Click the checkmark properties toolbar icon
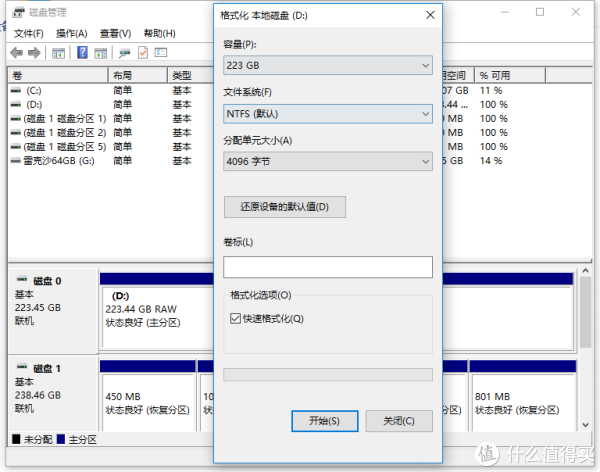The height and width of the screenshot is (472, 600). [x=143, y=52]
